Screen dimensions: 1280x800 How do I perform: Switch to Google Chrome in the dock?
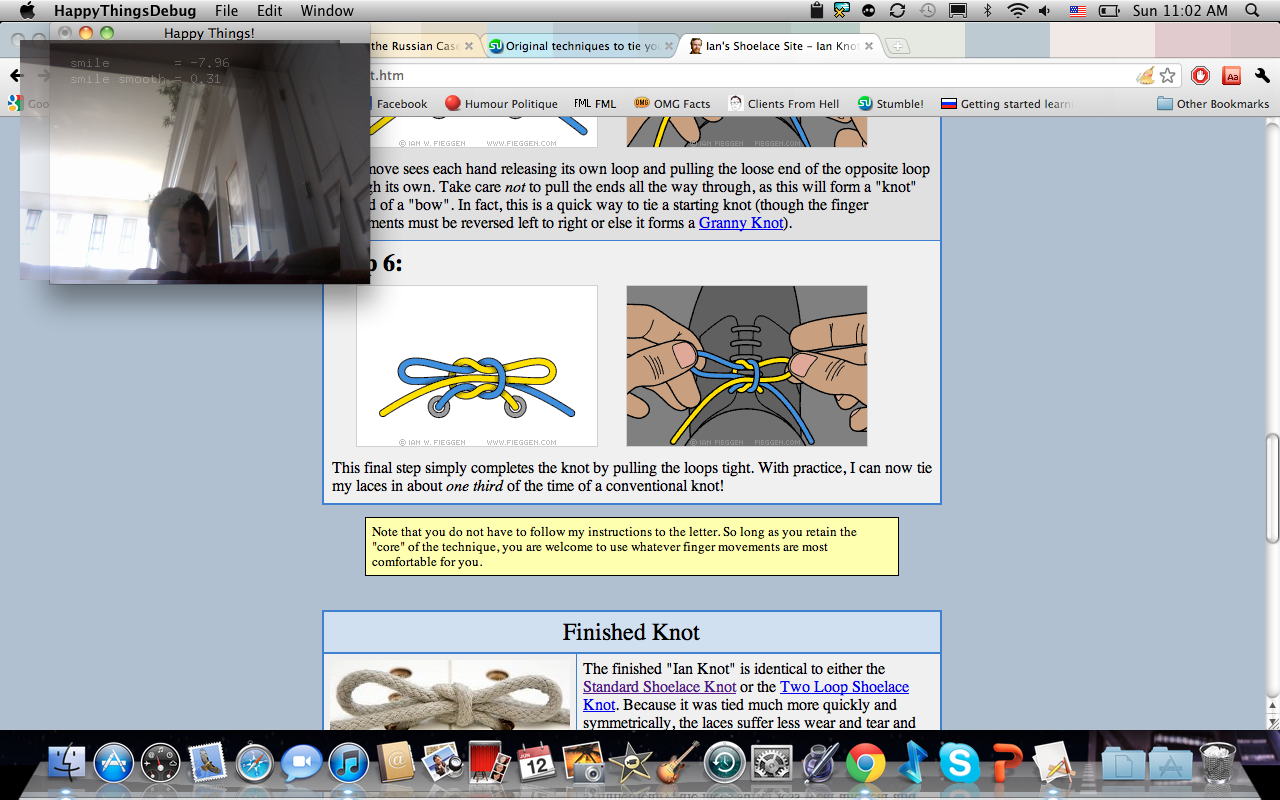click(x=866, y=764)
